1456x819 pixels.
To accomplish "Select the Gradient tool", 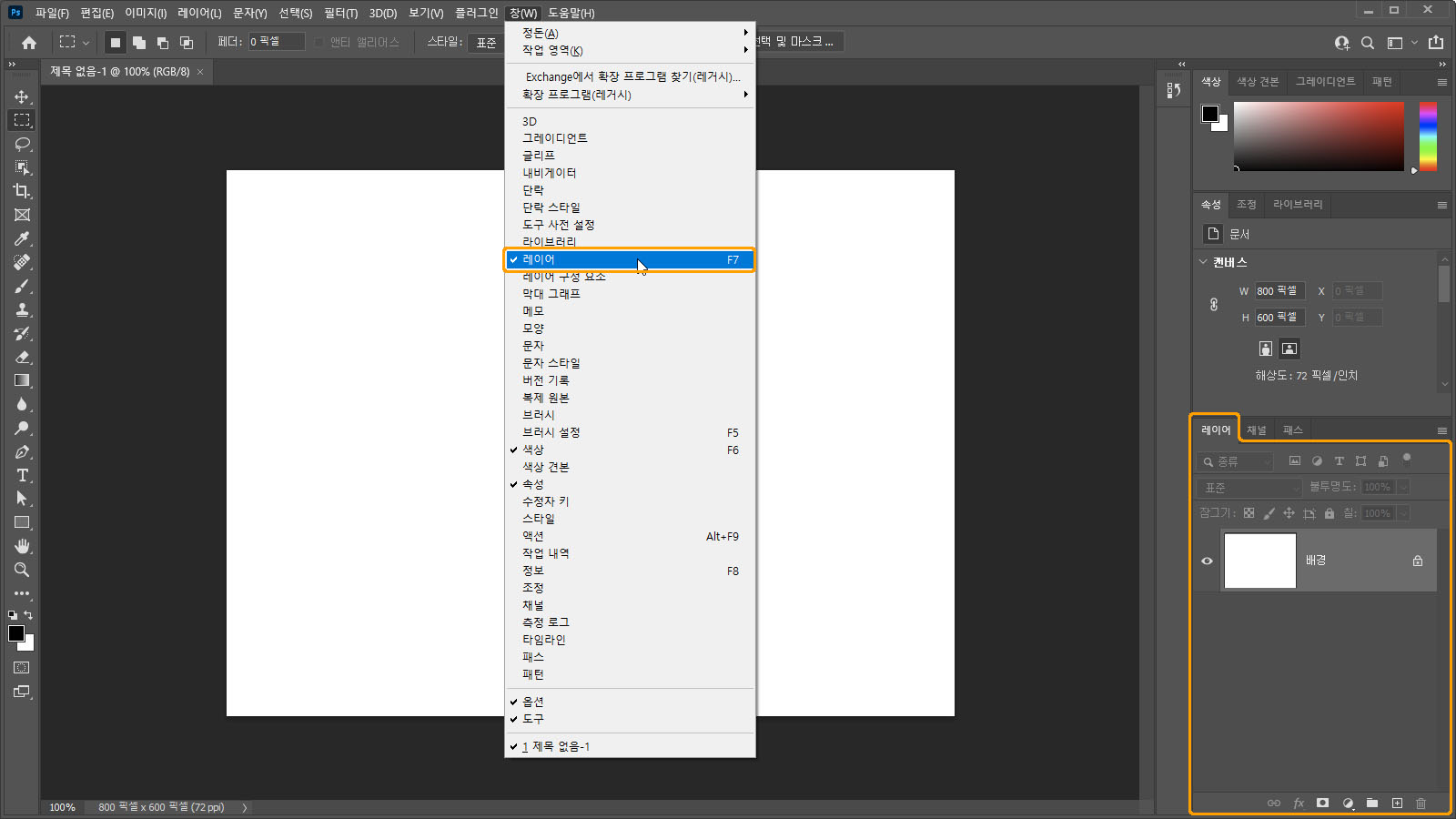I will pyautogui.click(x=22, y=380).
